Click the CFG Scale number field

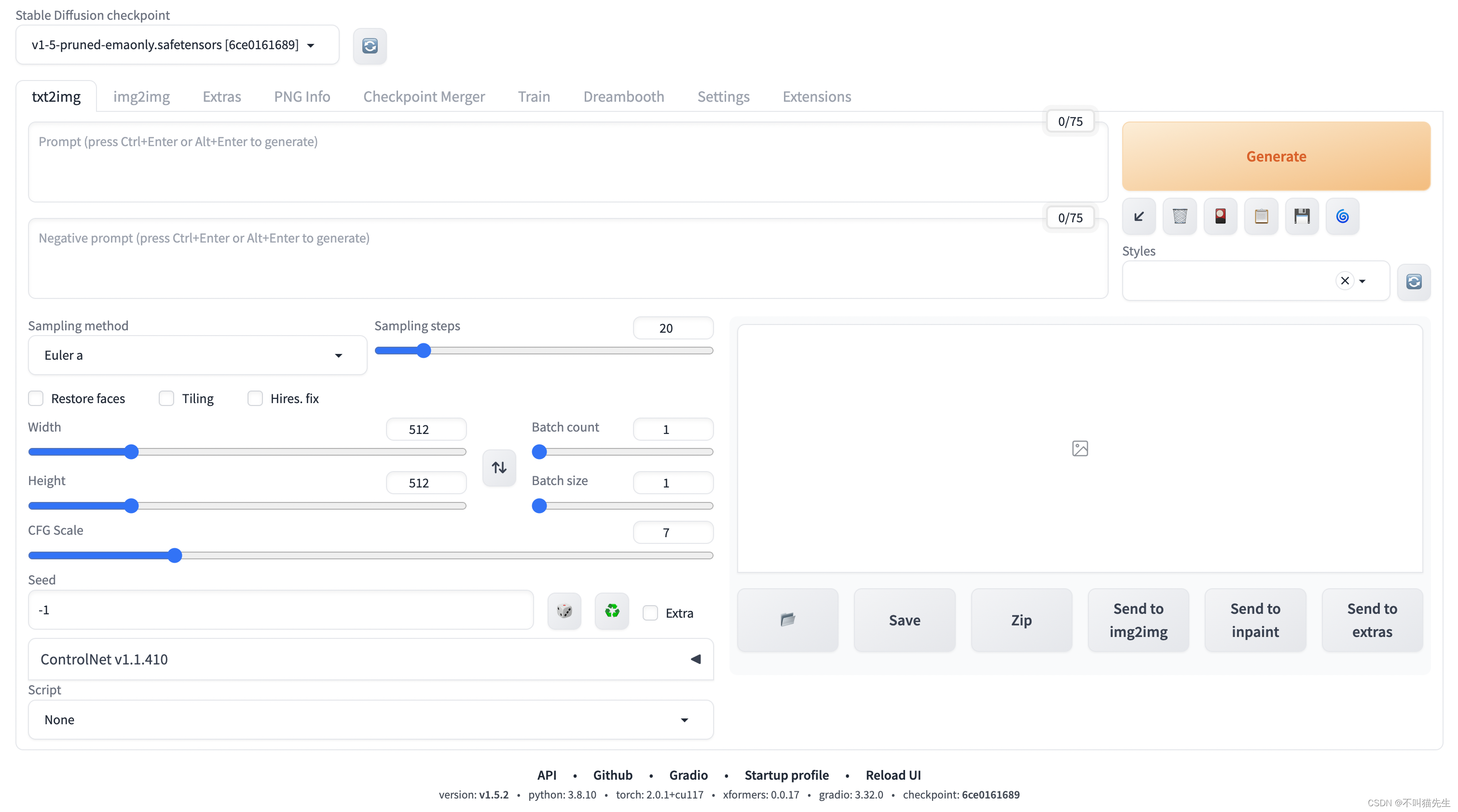point(673,532)
